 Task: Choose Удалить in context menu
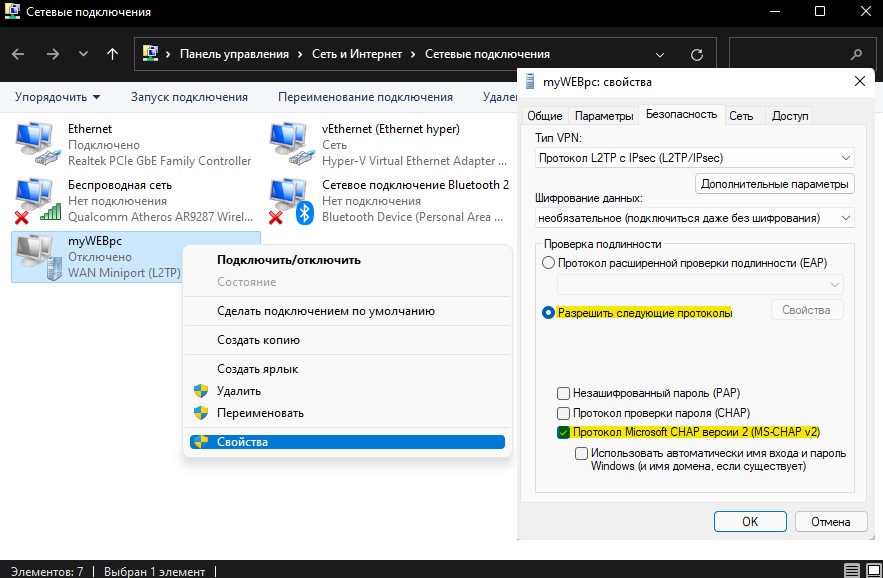point(347,390)
